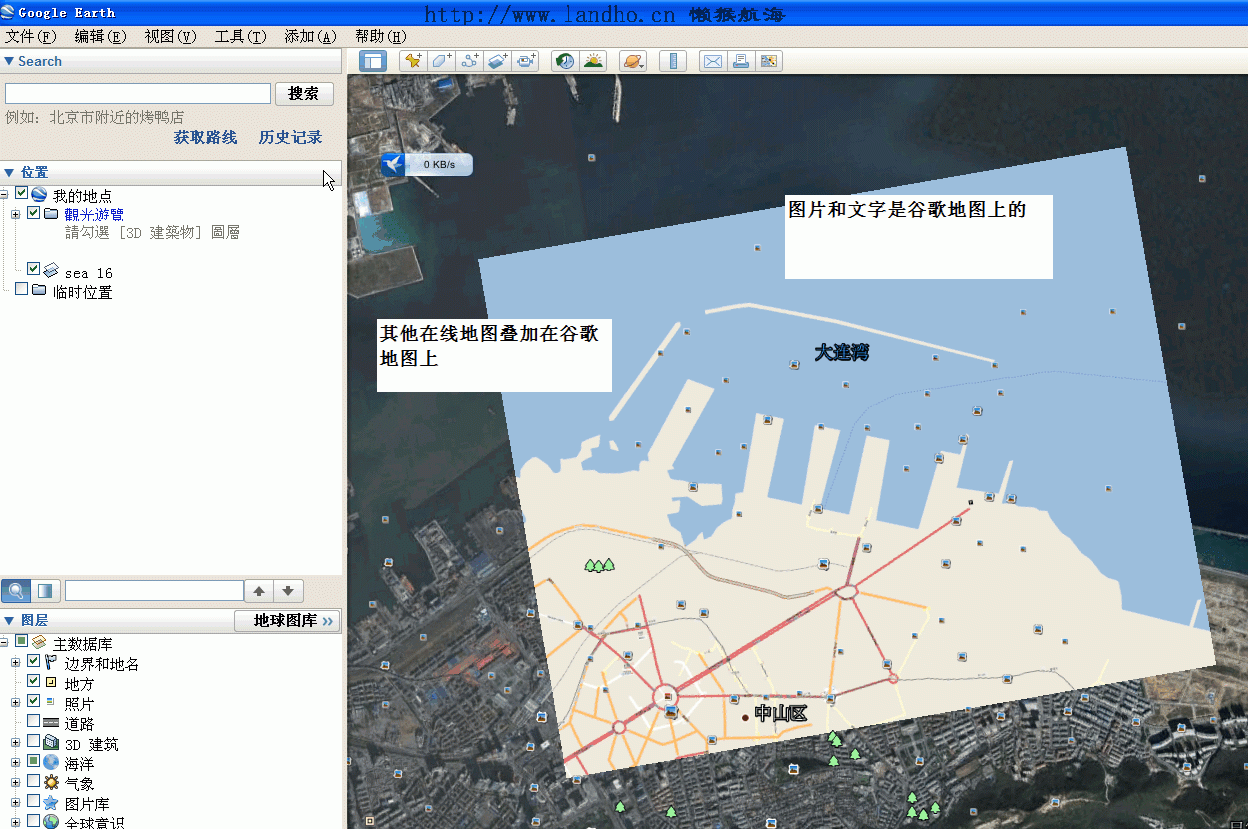Add a polygon from the toolbar

[441, 61]
